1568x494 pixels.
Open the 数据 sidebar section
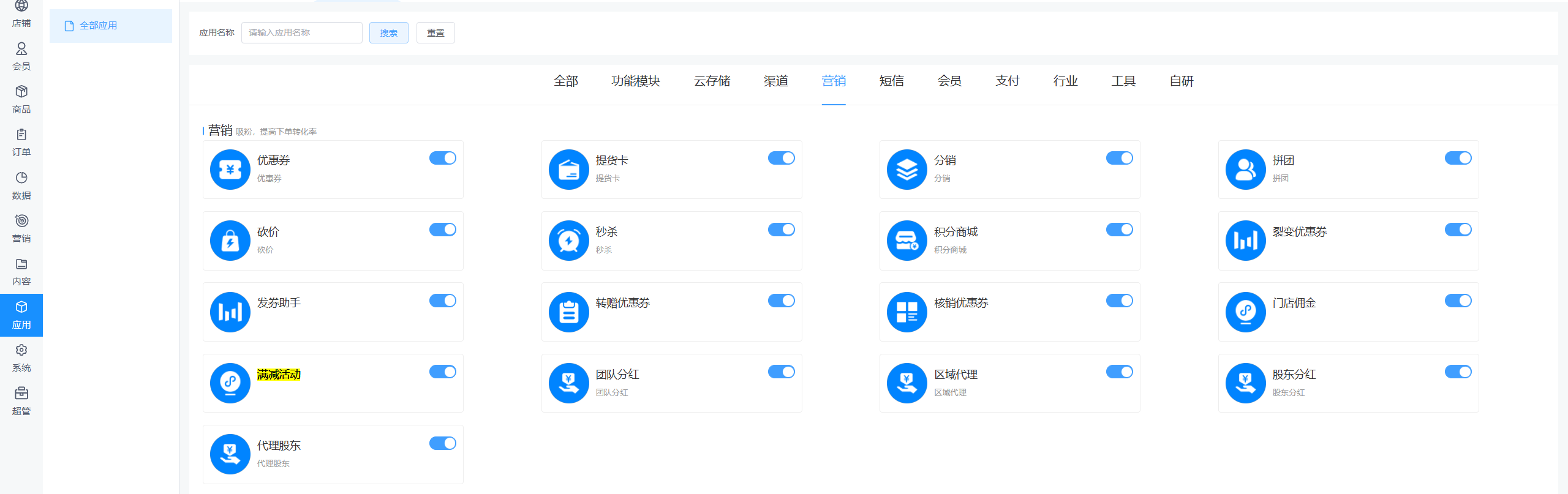coord(21,186)
